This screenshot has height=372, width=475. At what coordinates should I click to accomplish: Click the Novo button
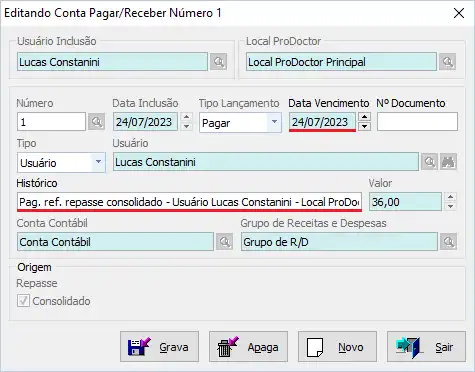click(x=337, y=347)
